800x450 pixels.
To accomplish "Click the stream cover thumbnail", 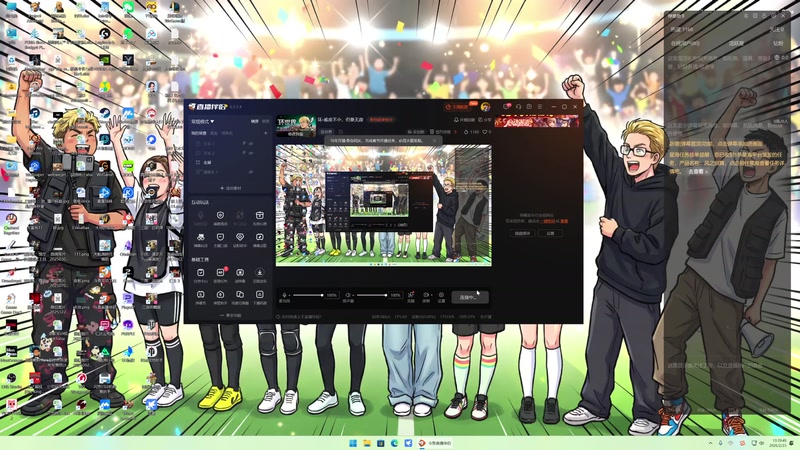I will point(296,127).
